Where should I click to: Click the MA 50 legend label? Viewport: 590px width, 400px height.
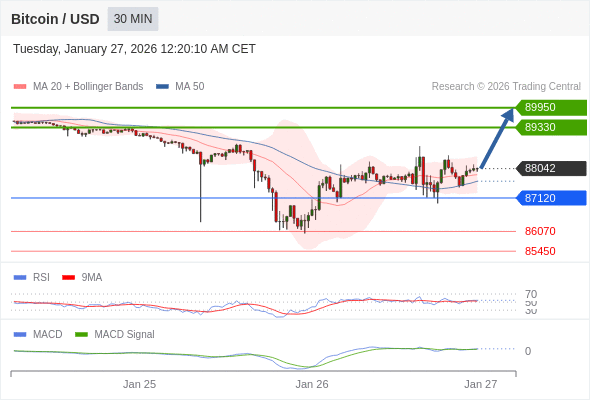[x=190, y=87]
